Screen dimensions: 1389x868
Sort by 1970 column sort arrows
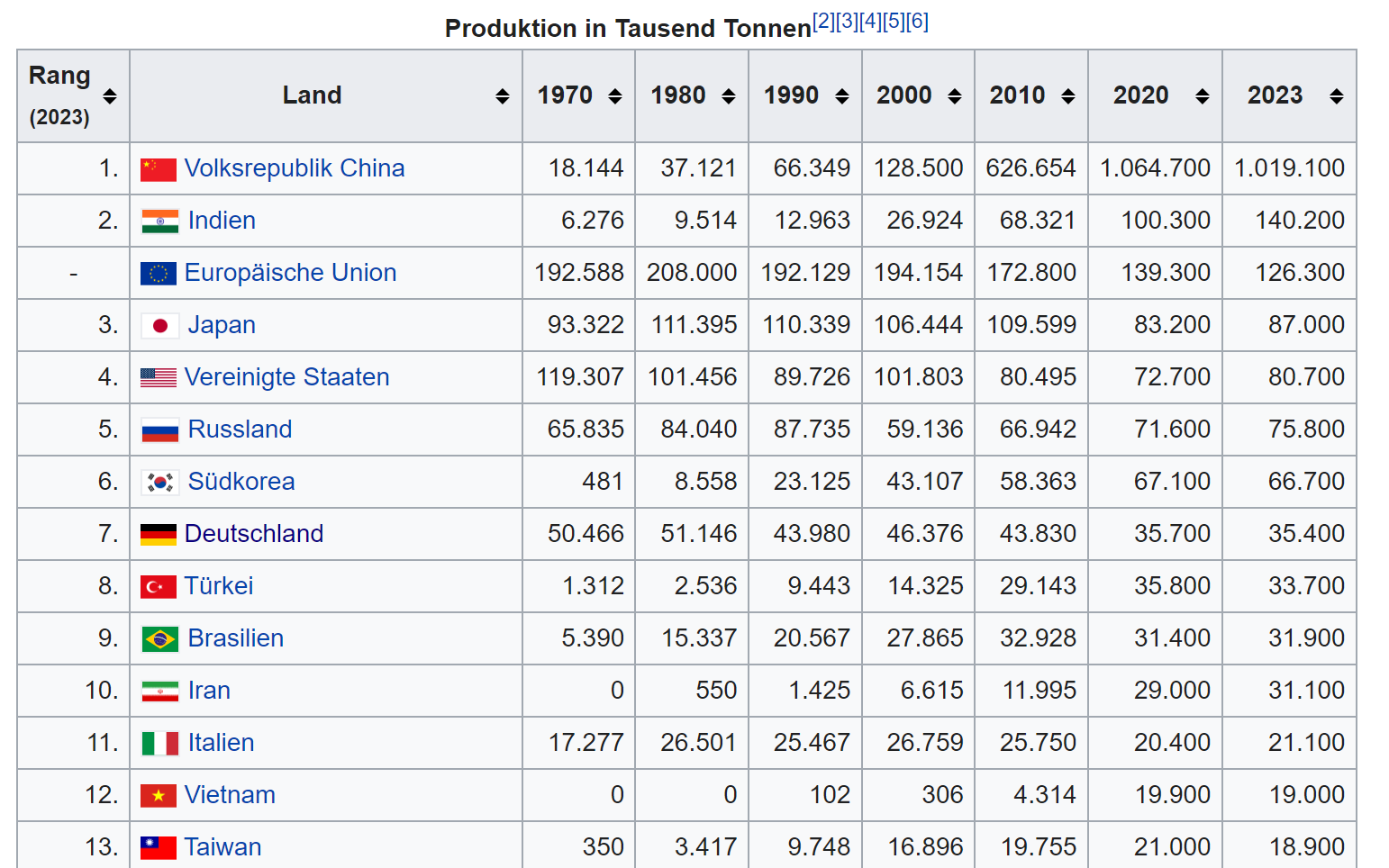click(615, 96)
